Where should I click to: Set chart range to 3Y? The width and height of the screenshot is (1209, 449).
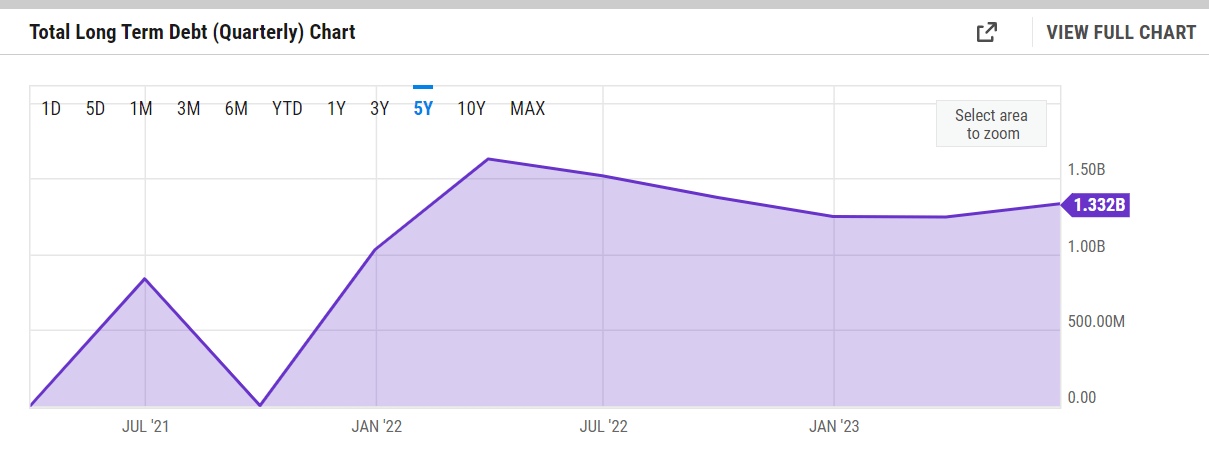click(x=379, y=109)
